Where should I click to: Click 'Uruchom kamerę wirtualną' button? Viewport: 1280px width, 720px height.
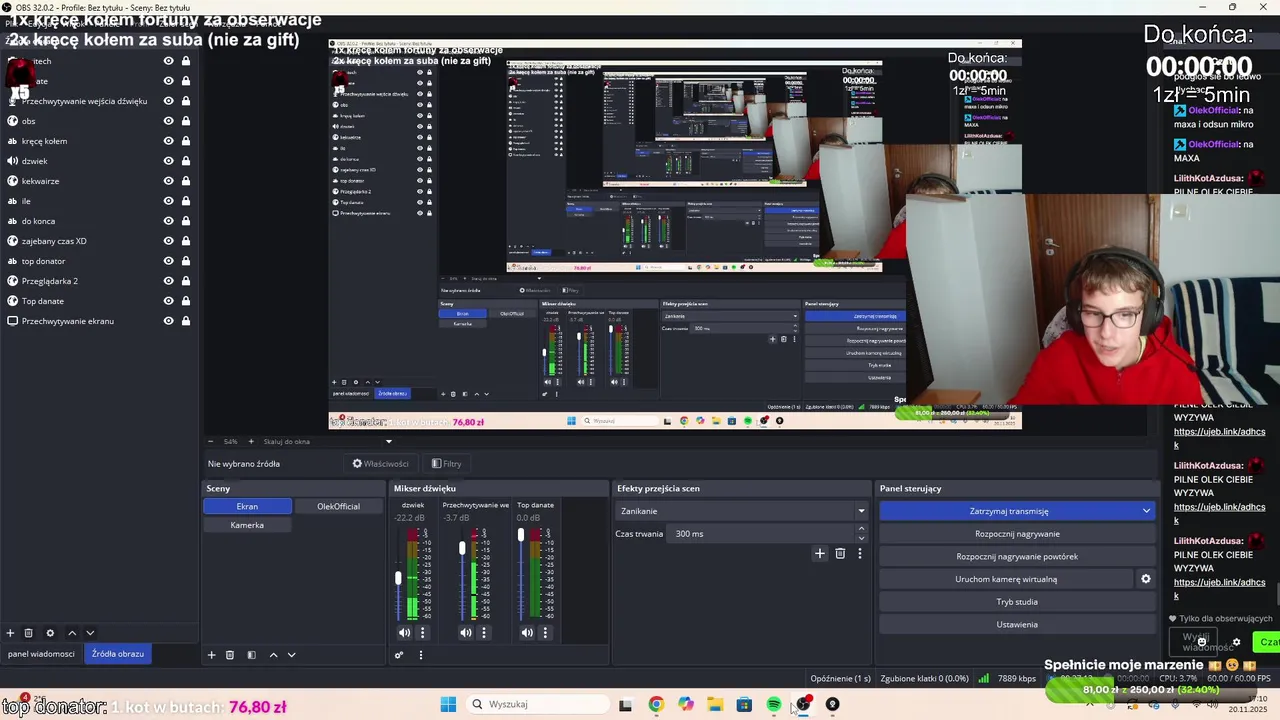point(1006,579)
